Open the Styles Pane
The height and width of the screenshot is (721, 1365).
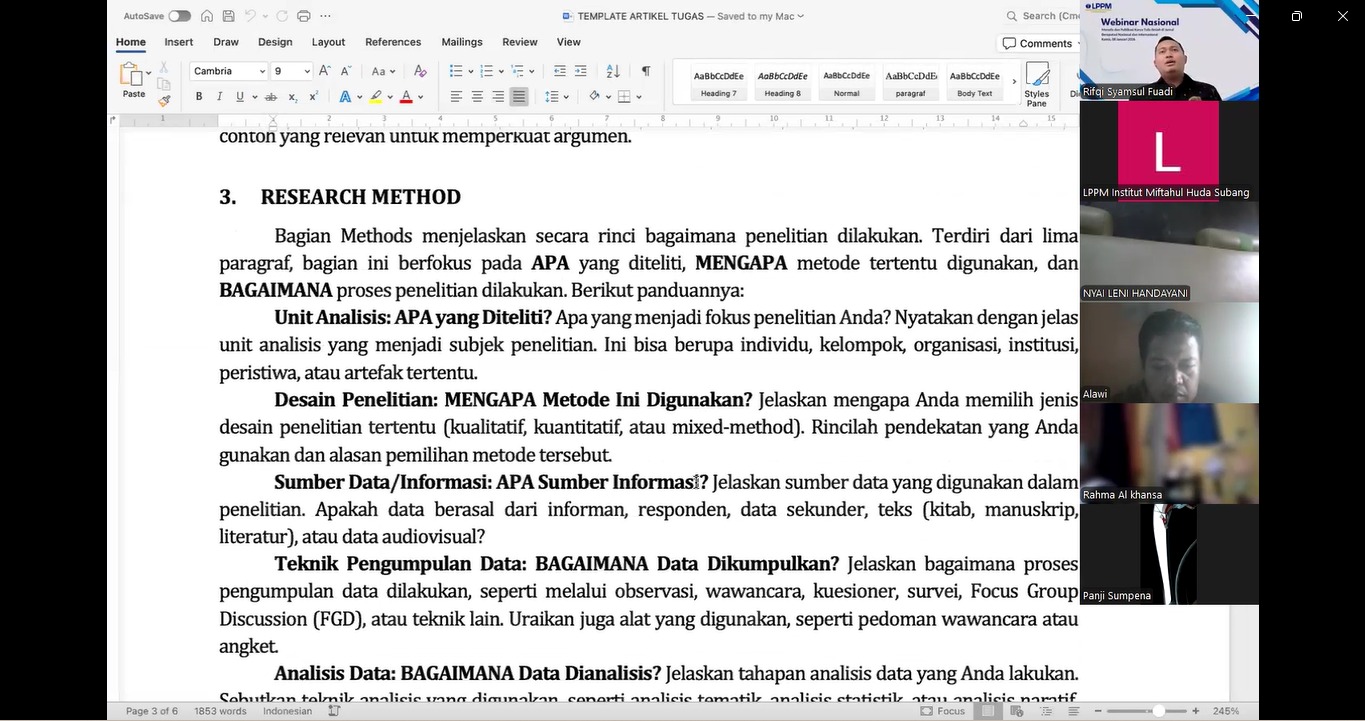coord(1037,85)
